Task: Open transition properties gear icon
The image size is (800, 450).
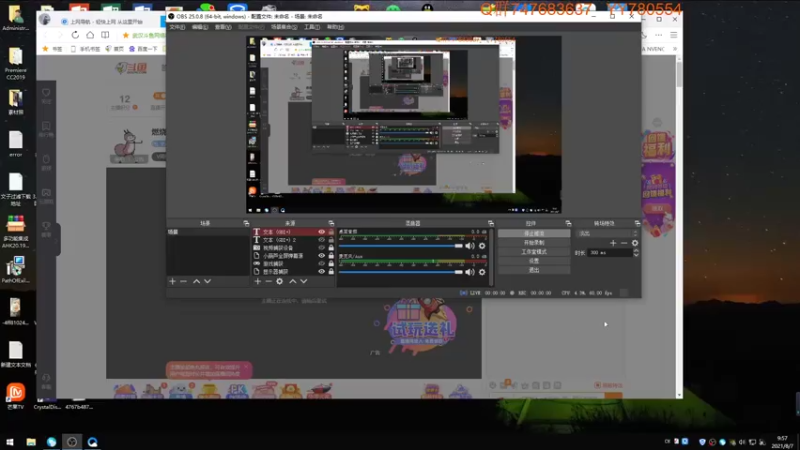Action: (635, 243)
